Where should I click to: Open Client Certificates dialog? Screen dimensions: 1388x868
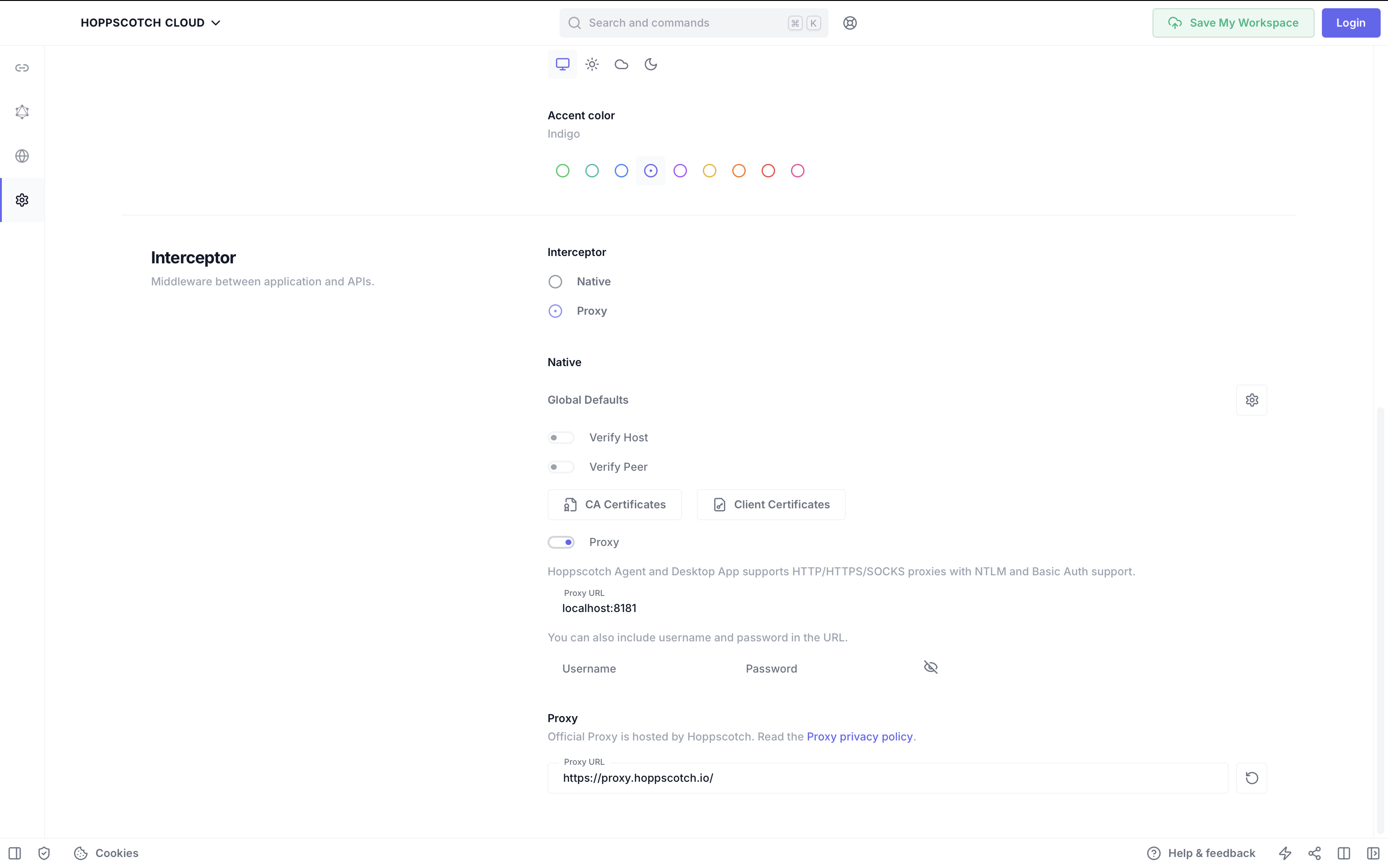771,505
